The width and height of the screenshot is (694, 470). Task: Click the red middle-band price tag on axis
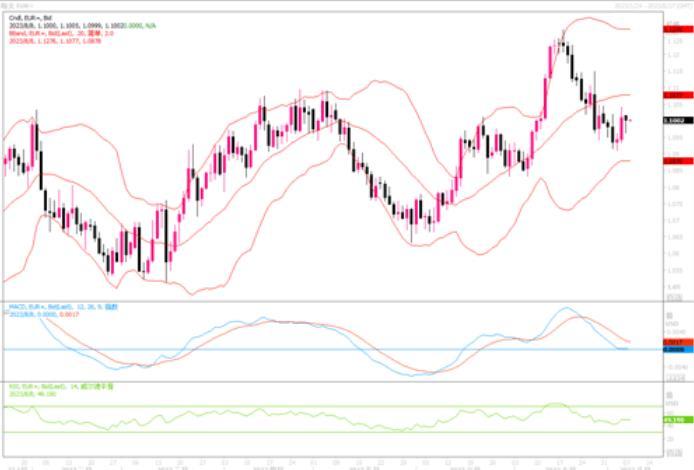pos(673,94)
